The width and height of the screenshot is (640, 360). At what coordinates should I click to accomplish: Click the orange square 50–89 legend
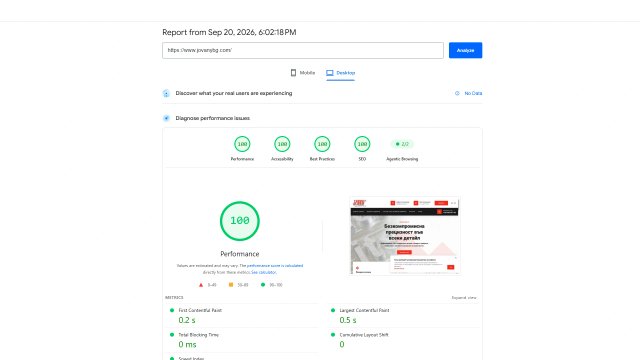pos(238,285)
